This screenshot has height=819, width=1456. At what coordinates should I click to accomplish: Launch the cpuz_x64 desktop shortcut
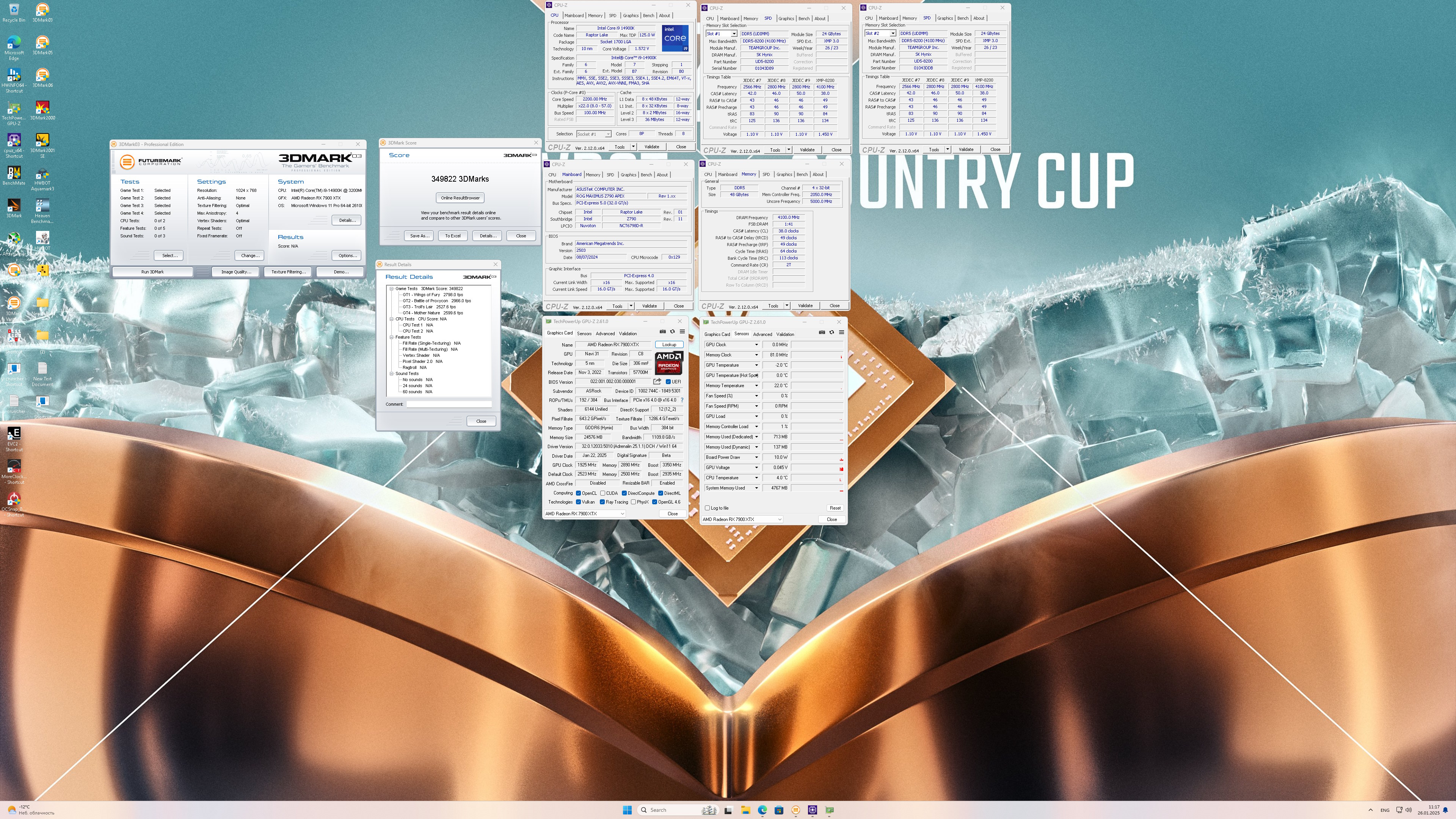pos(14,146)
